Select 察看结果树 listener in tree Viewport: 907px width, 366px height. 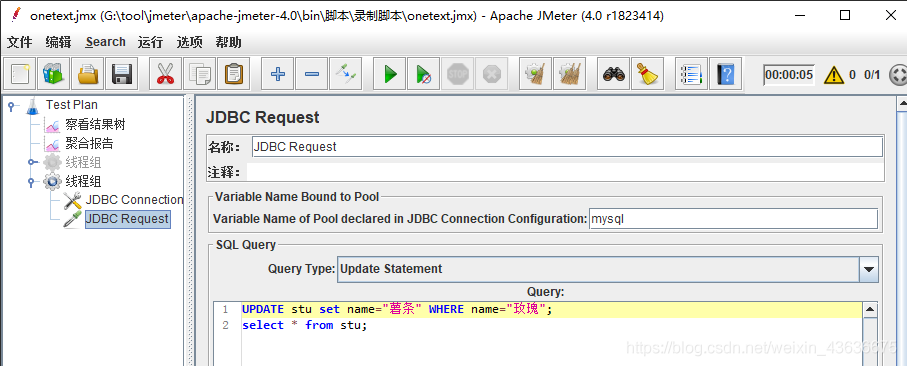(95, 124)
